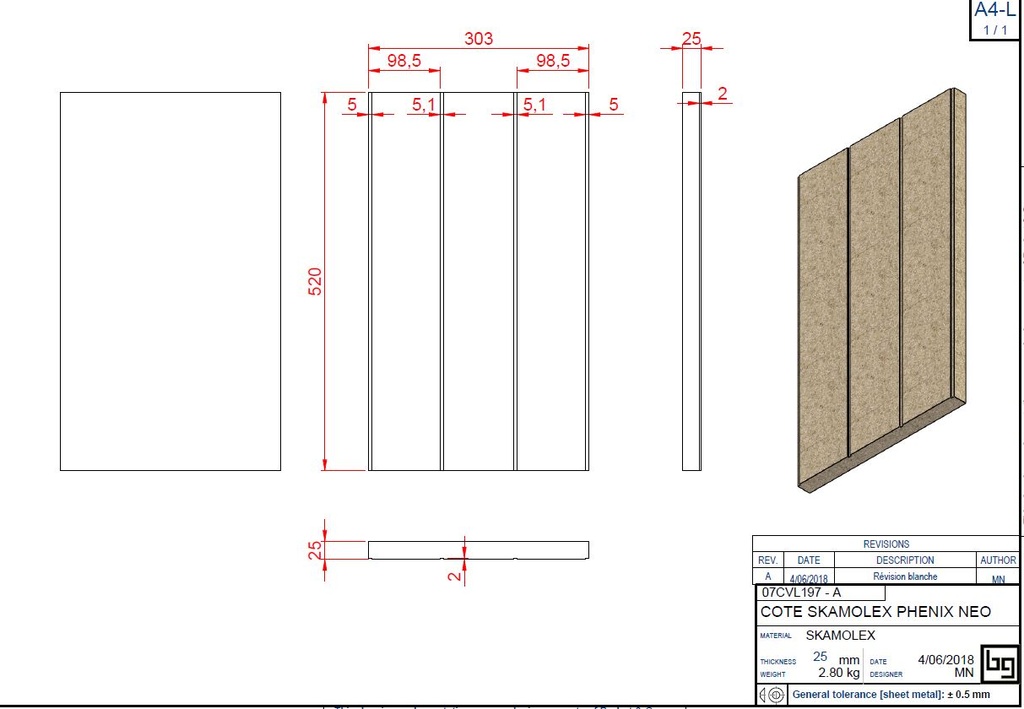
Task: Click the REVISIONS table header
Action: [885, 544]
